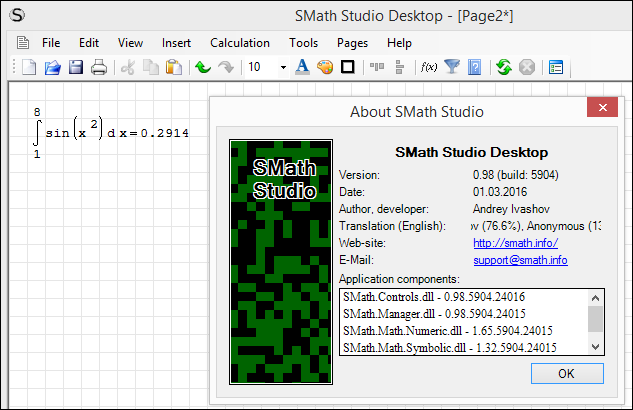
Task: Open a file with the folder icon
Action: click(x=52, y=68)
